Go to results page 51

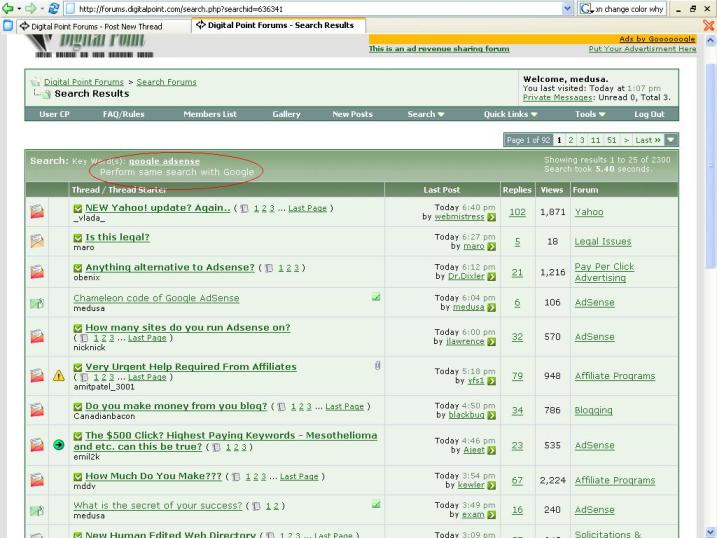click(x=612, y=140)
